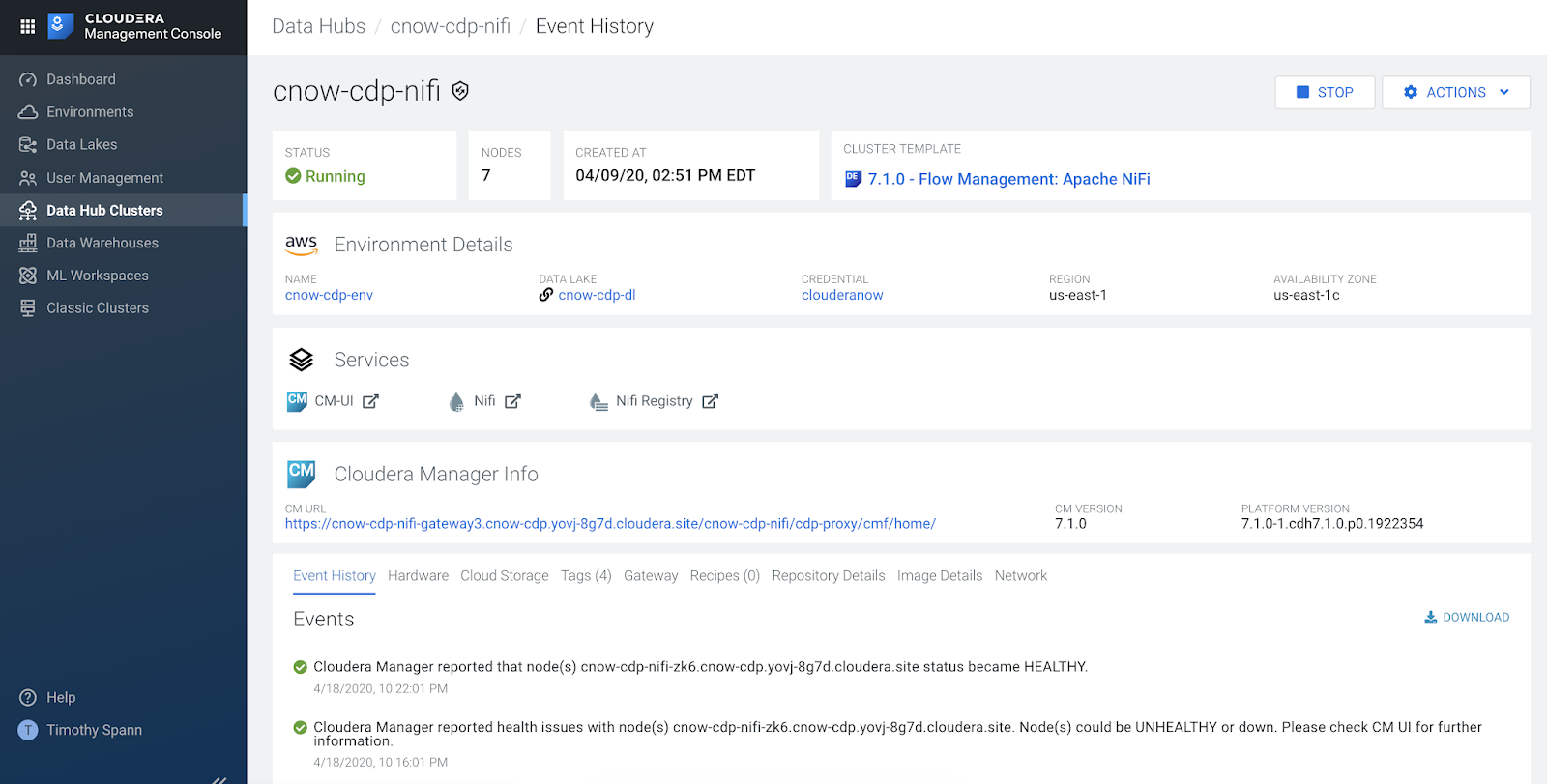Click the User Management people icon
This screenshot has width=1547, height=784.
click(28, 178)
